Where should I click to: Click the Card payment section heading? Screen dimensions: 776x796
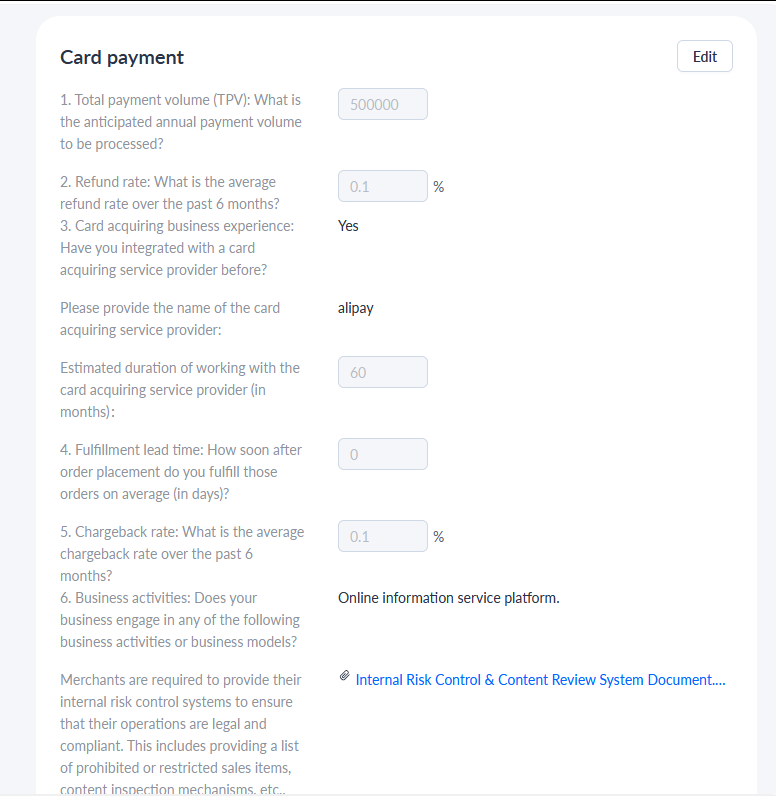click(122, 57)
